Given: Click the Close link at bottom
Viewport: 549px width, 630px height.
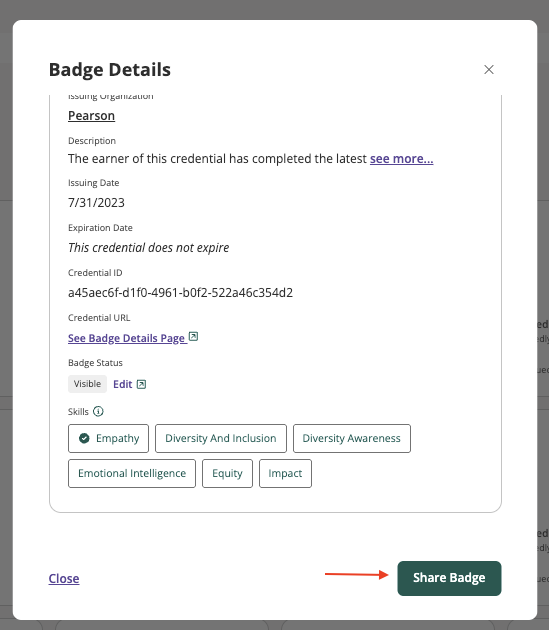Looking at the screenshot, I should pos(64,579).
